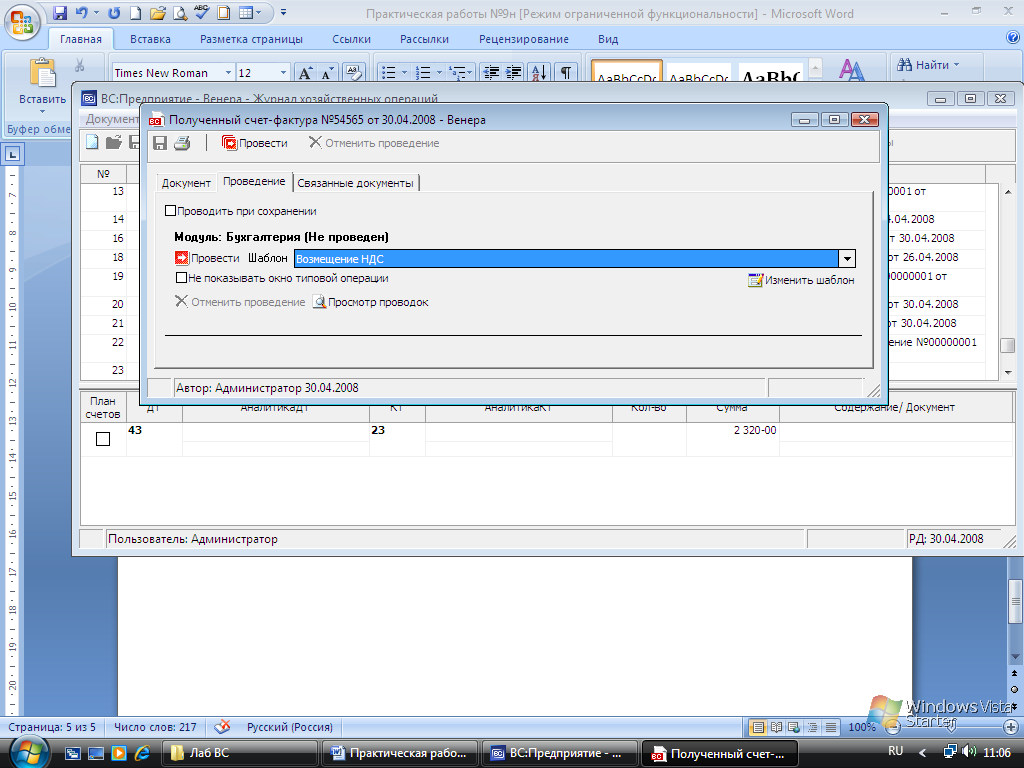Click the Word zoom in plus button
This screenshot has width=1024, height=768.
1011,727
